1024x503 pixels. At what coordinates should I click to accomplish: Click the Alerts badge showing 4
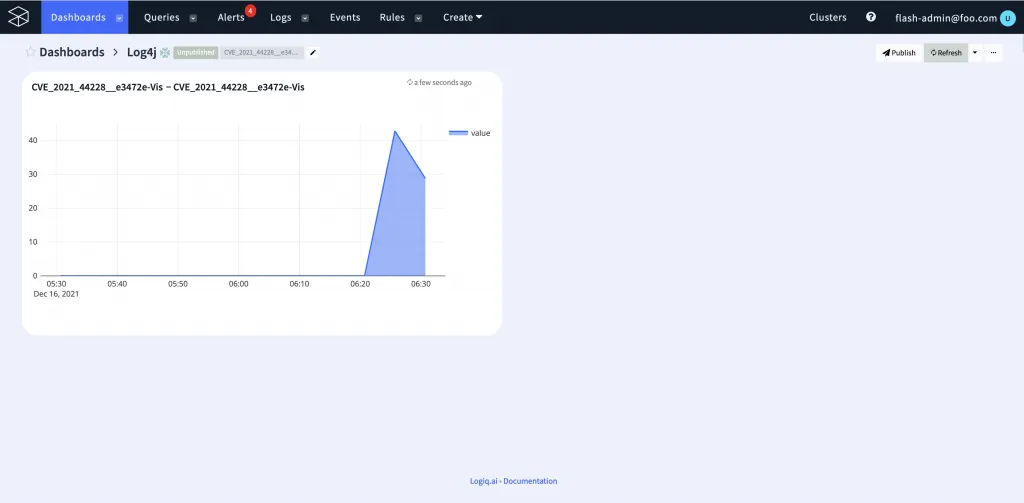coord(249,11)
